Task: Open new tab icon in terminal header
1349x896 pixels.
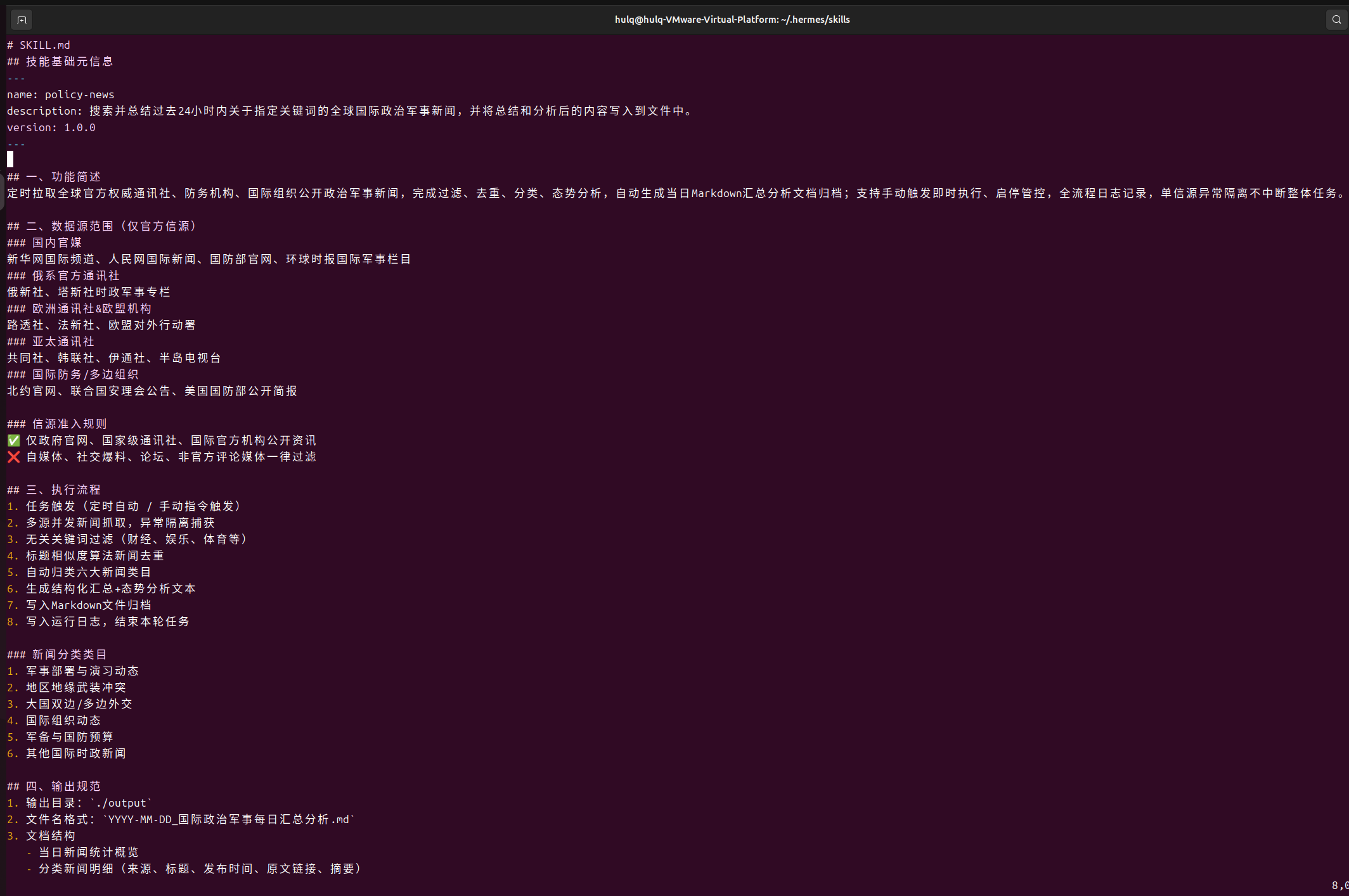Action: [x=22, y=20]
